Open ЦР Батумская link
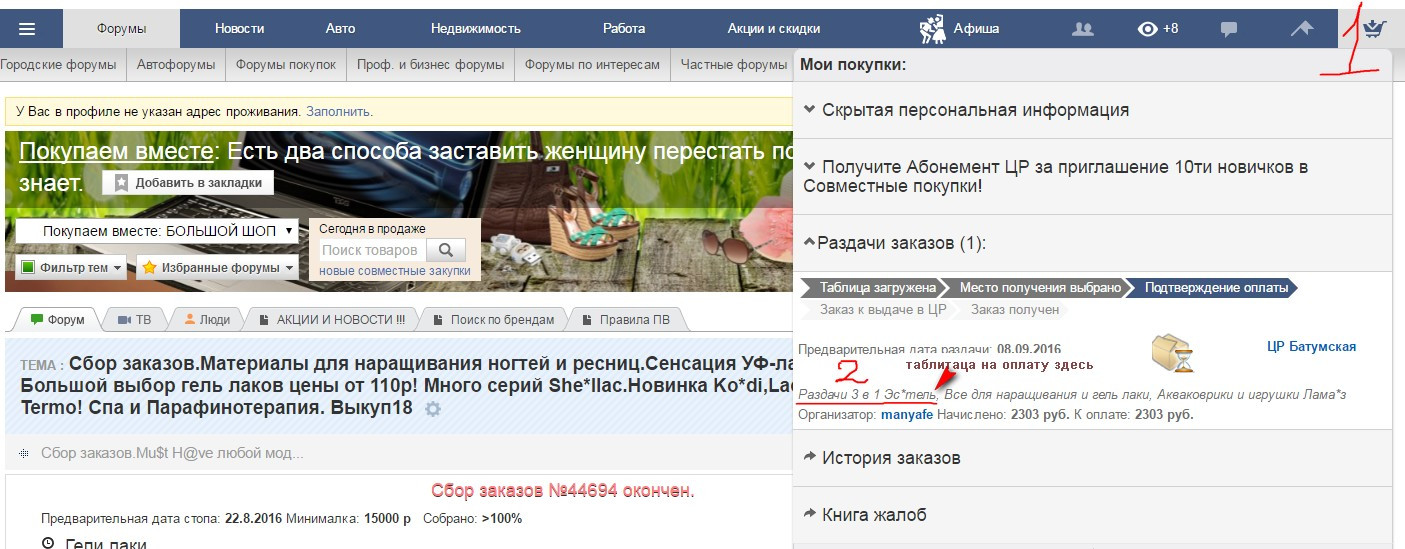This screenshot has width=1405, height=549. (1311, 347)
